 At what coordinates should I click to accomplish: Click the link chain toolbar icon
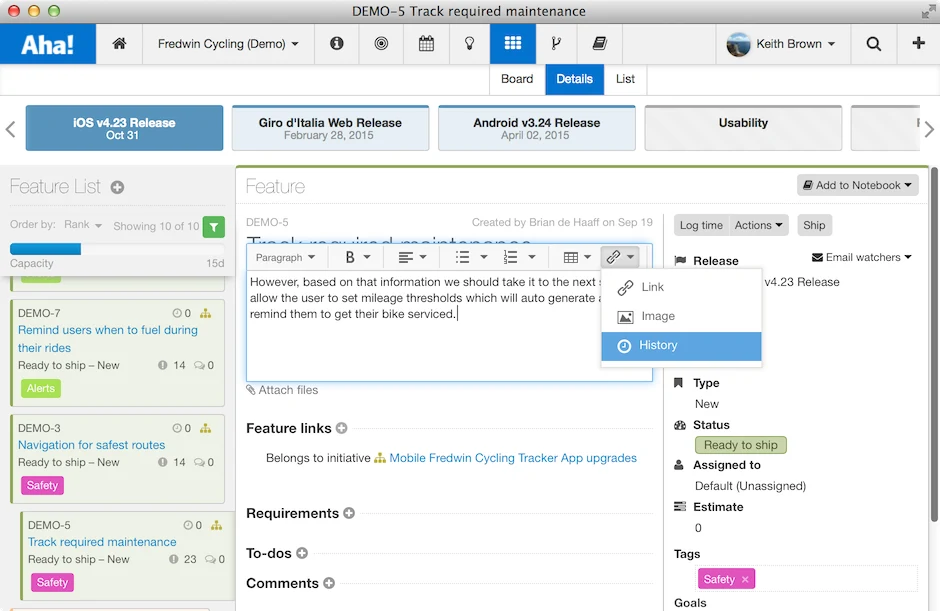(x=613, y=257)
